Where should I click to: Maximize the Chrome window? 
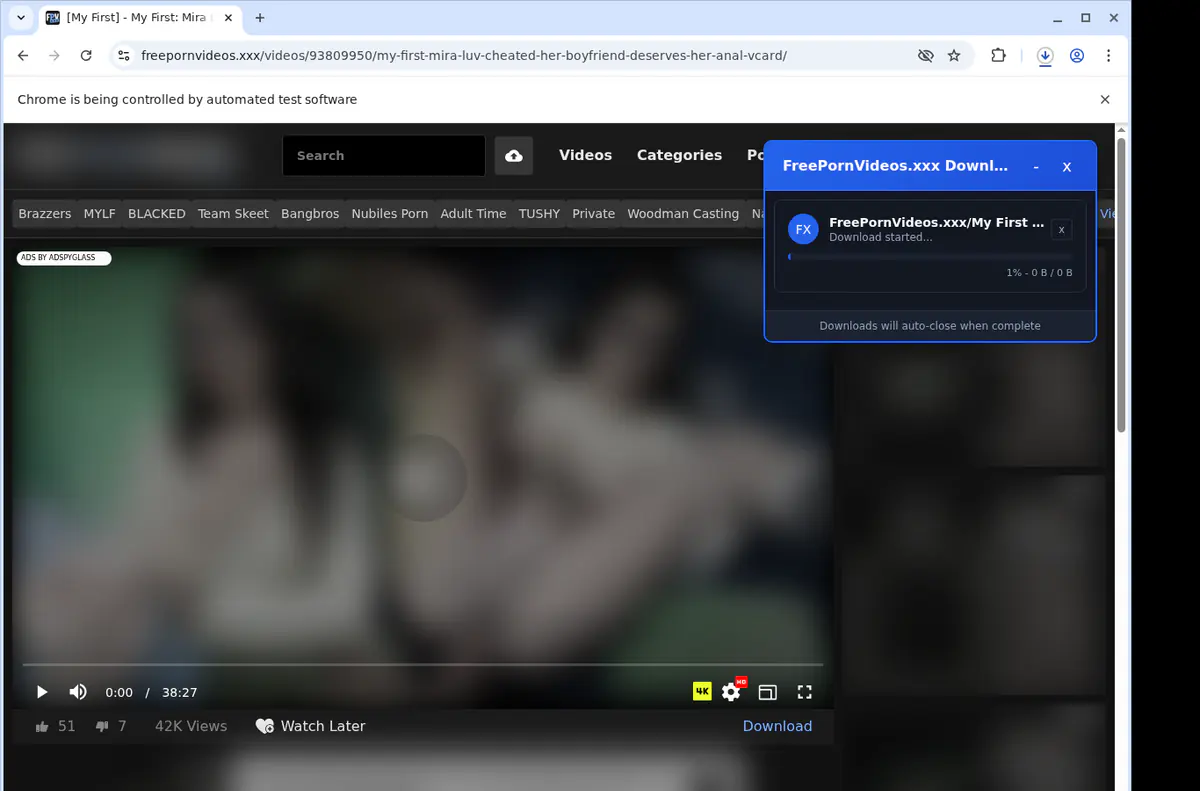pyautogui.click(x=1086, y=18)
